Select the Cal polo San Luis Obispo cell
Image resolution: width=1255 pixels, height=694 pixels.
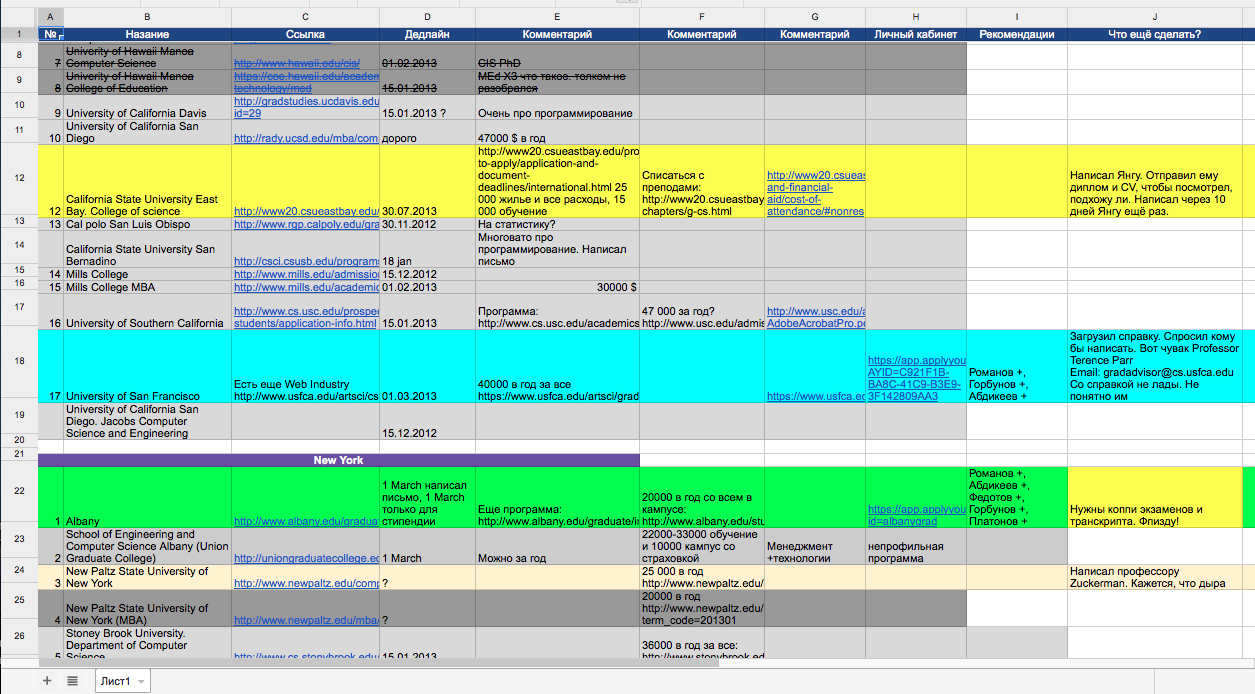point(147,224)
